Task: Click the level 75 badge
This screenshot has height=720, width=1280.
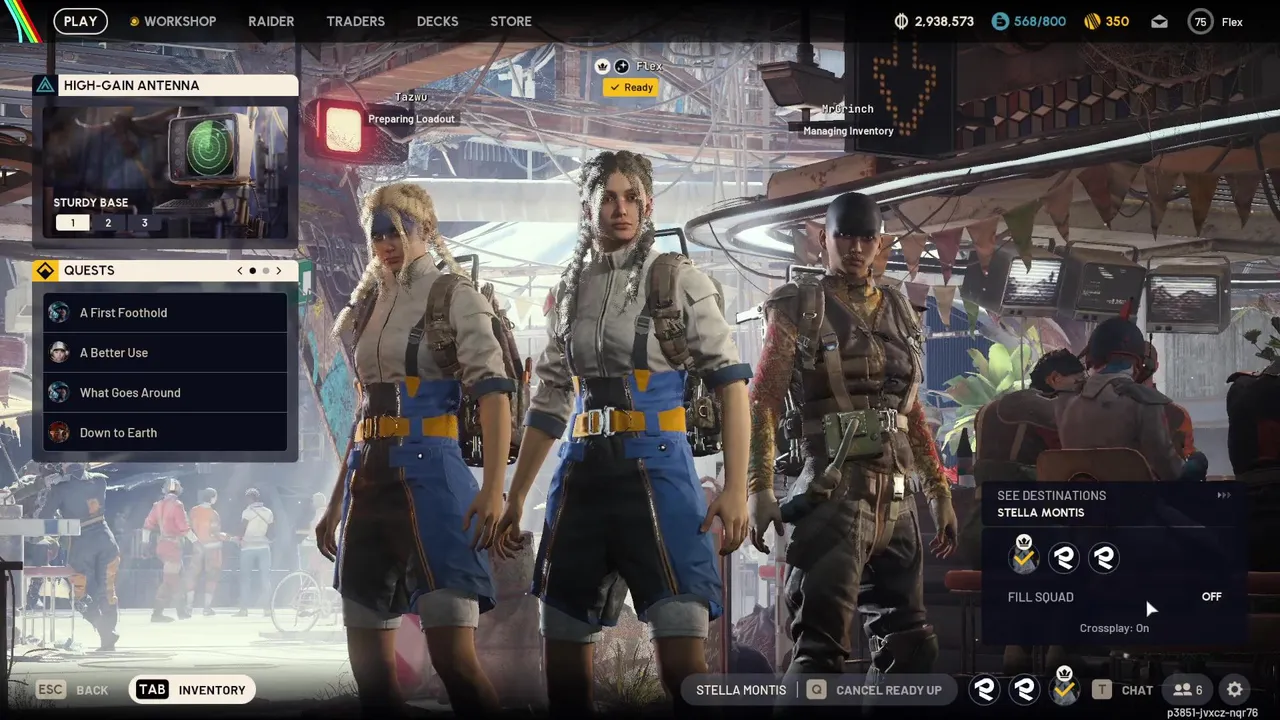Action: click(x=1199, y=21)
